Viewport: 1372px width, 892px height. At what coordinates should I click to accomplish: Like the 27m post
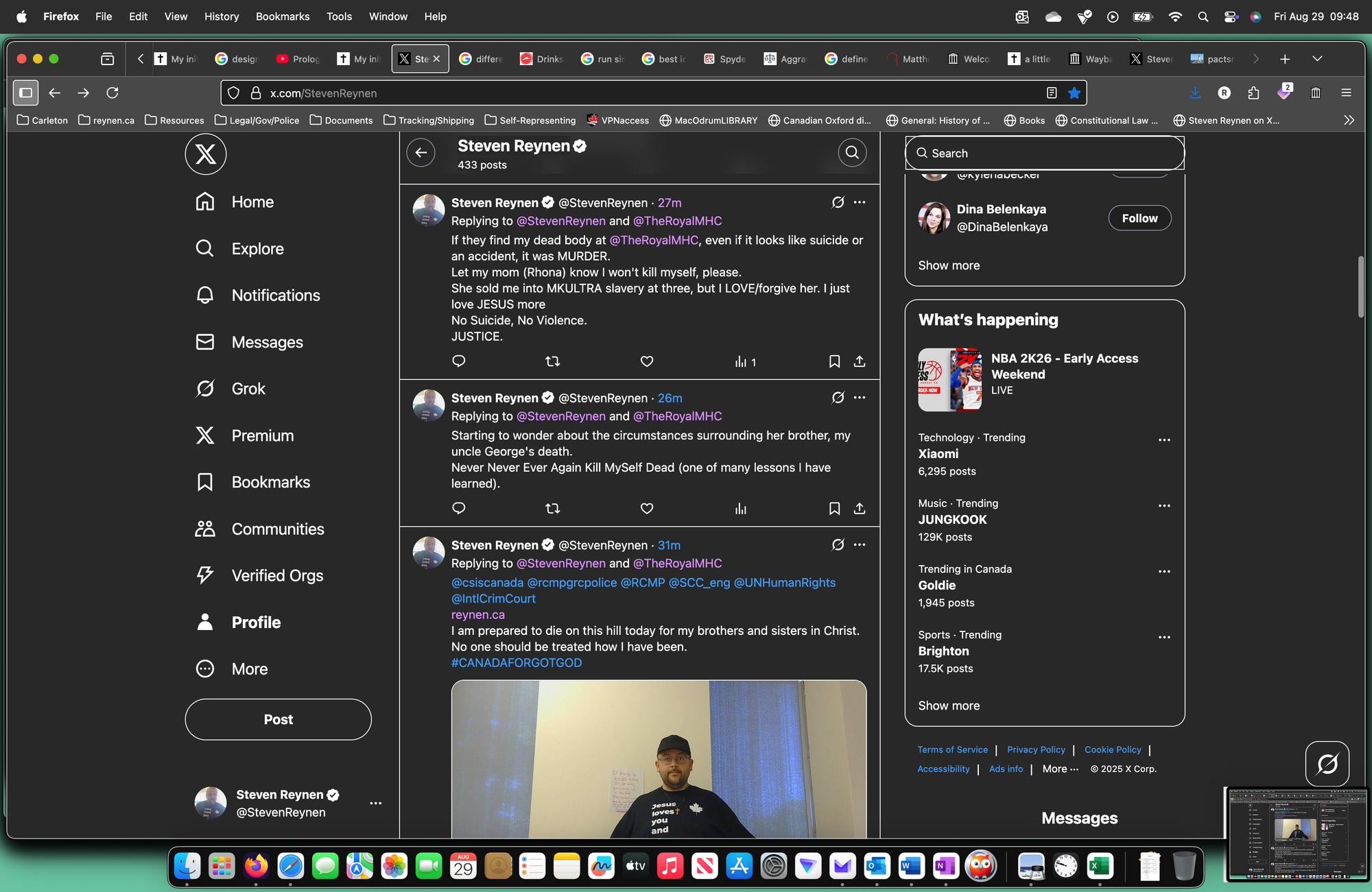coord(646,361)
